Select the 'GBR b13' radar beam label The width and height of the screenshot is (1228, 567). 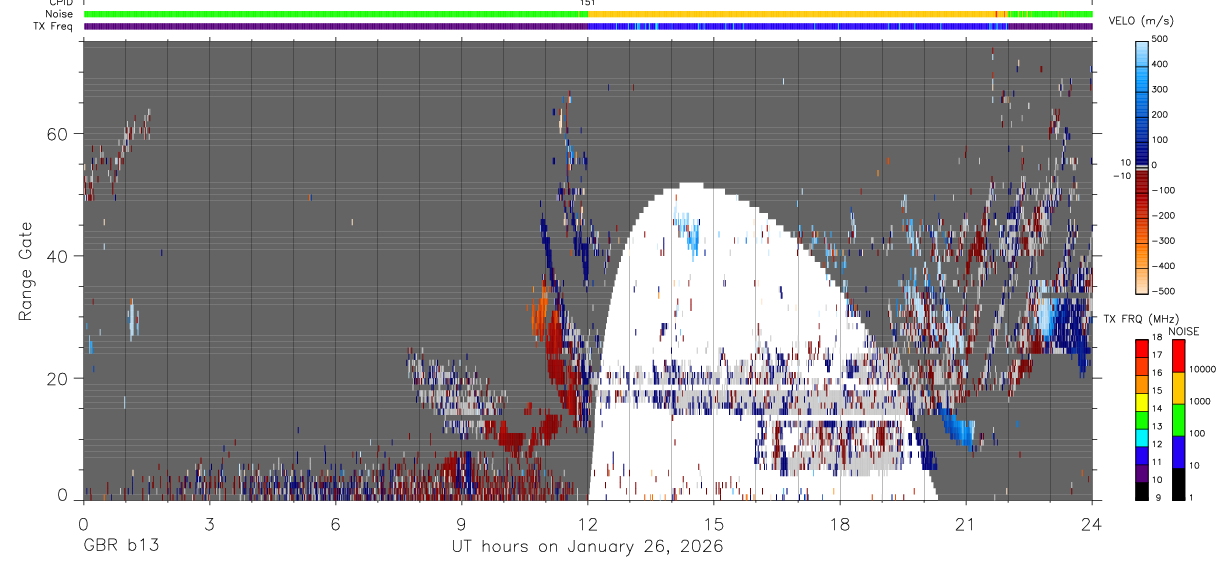click(x=120, y=547)
